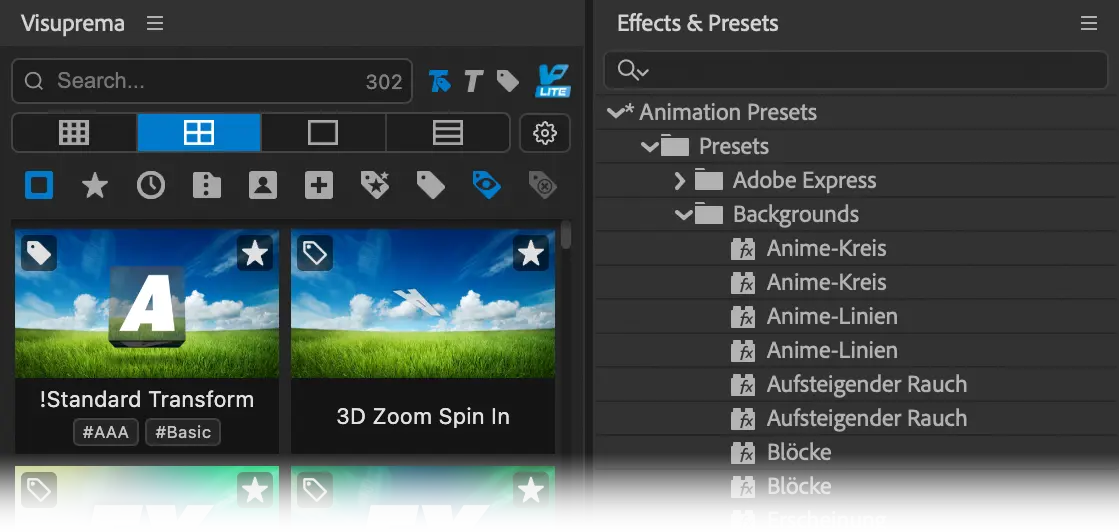Click the Presets folder icon
The height and width of the screenshot is (532, 1119).
pyautogui.click(x=674, y=146)
